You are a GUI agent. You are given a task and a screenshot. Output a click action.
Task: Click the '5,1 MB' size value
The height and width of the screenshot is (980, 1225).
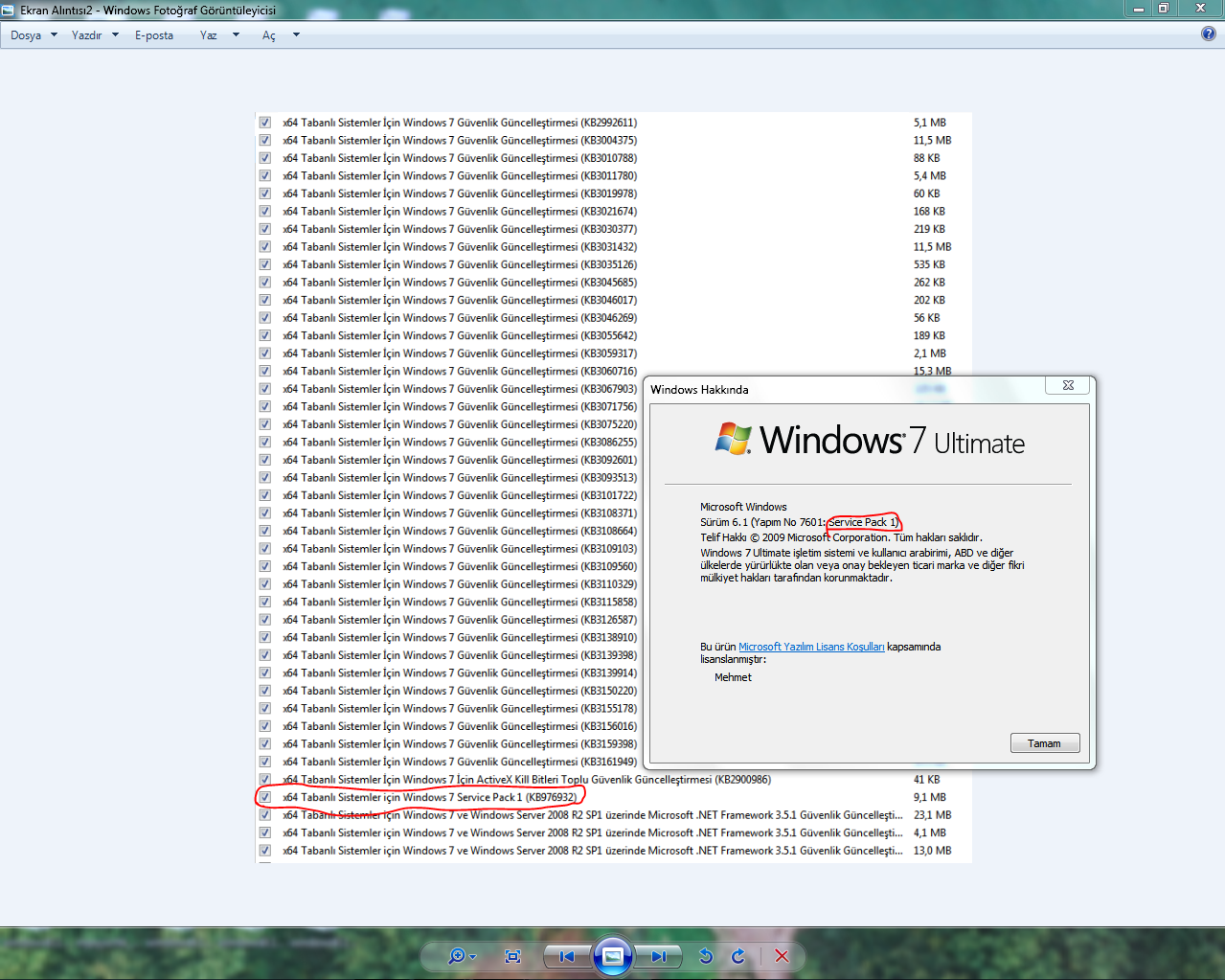tap(930, 123)
